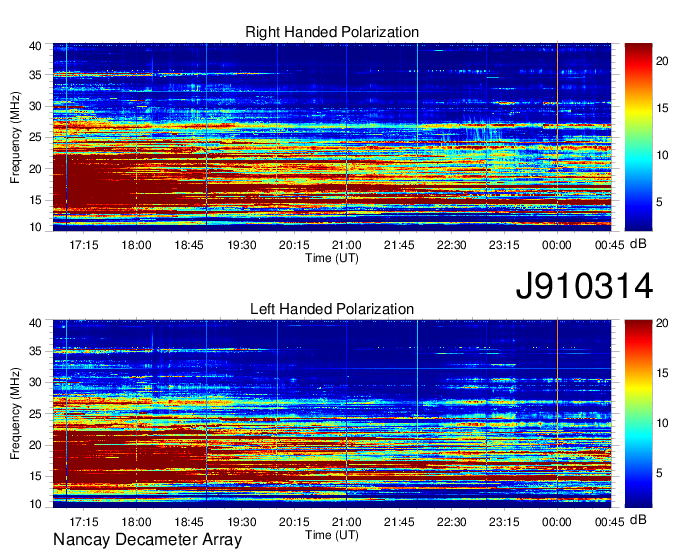Click 18:45 tick under Right Handed plot

click(189, 245)
